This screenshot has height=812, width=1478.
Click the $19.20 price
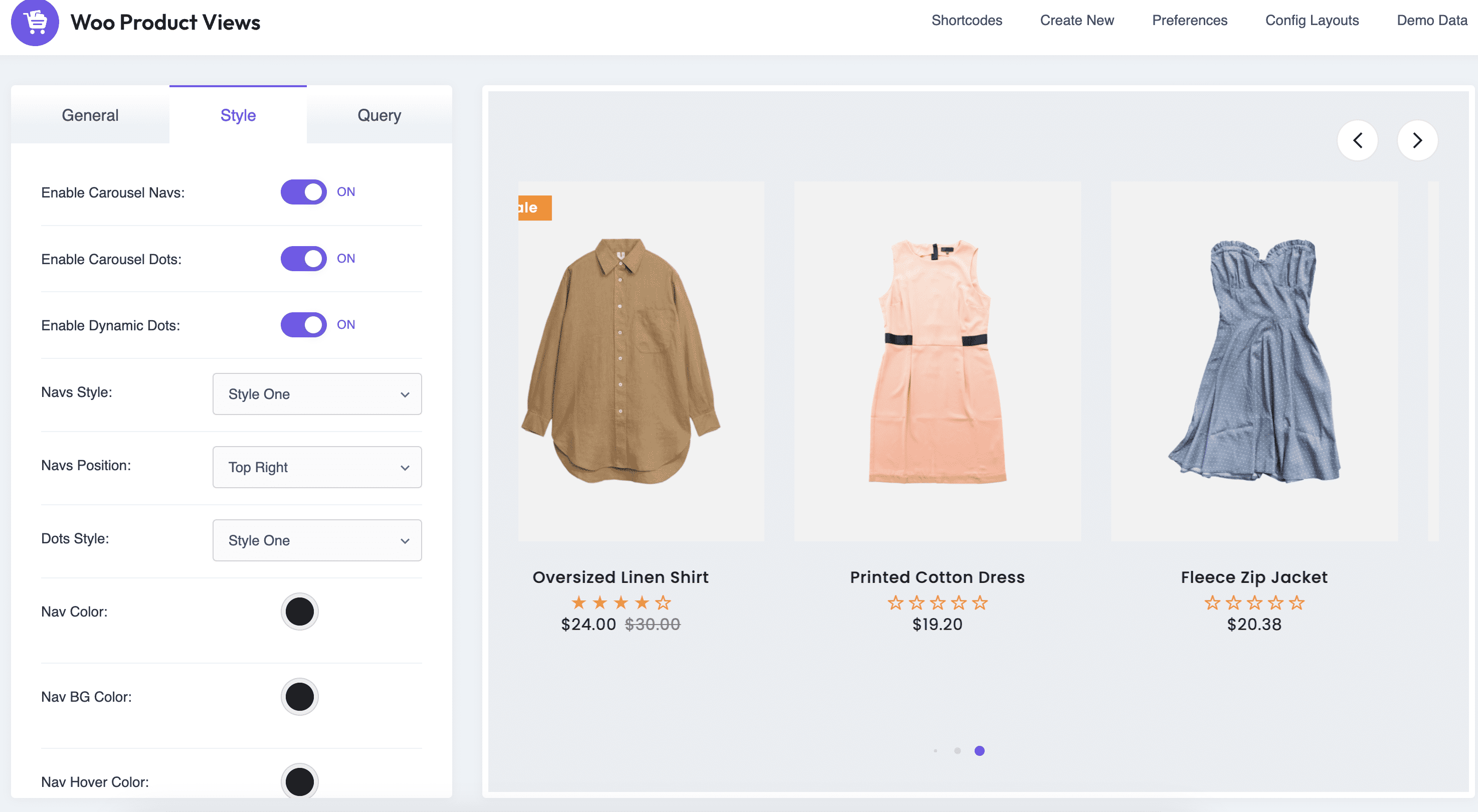938,625
